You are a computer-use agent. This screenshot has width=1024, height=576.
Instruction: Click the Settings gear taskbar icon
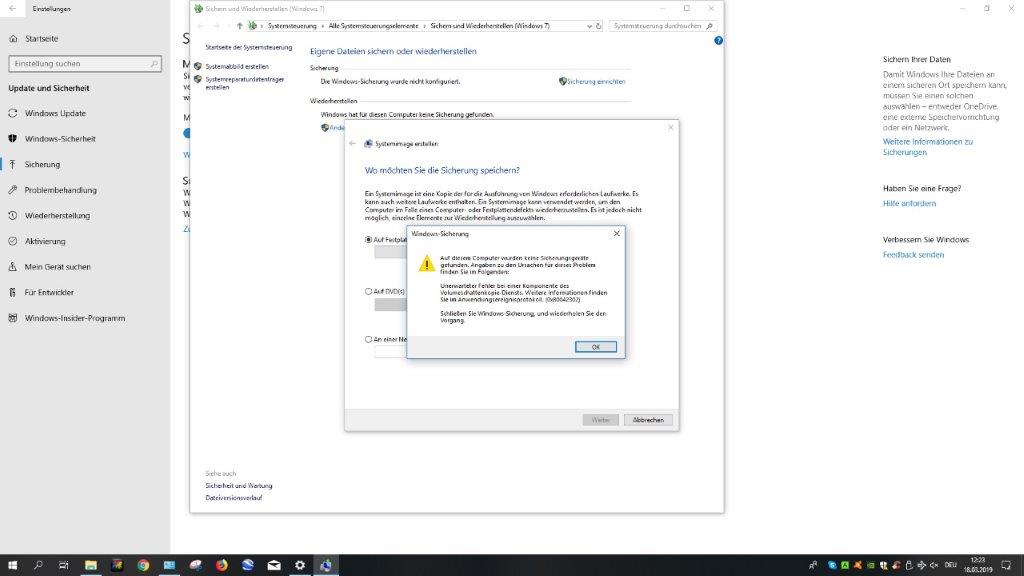[x=300, y=566]
